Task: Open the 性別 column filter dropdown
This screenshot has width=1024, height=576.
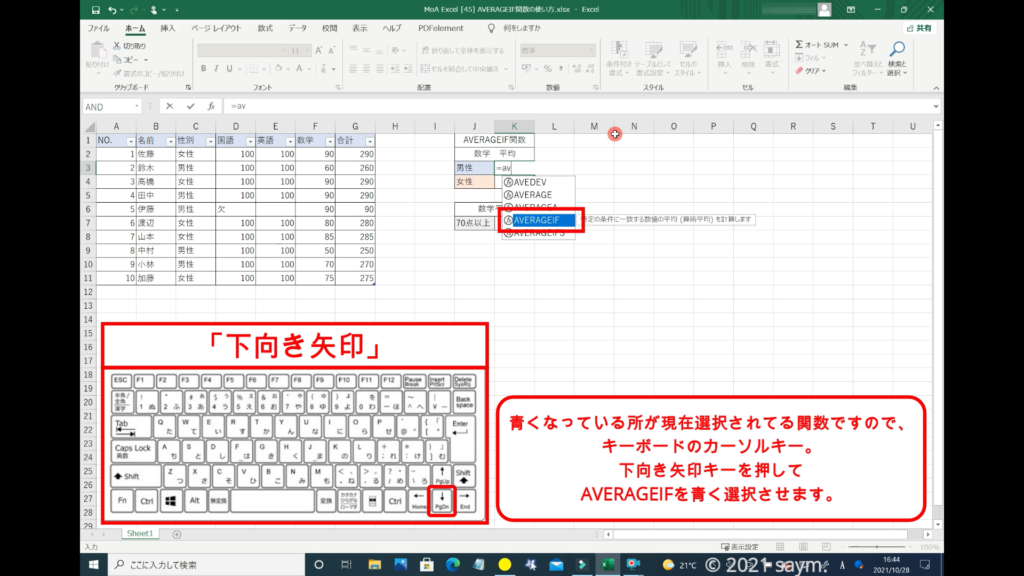Action: pyautogui.click(x=209, y=141)
